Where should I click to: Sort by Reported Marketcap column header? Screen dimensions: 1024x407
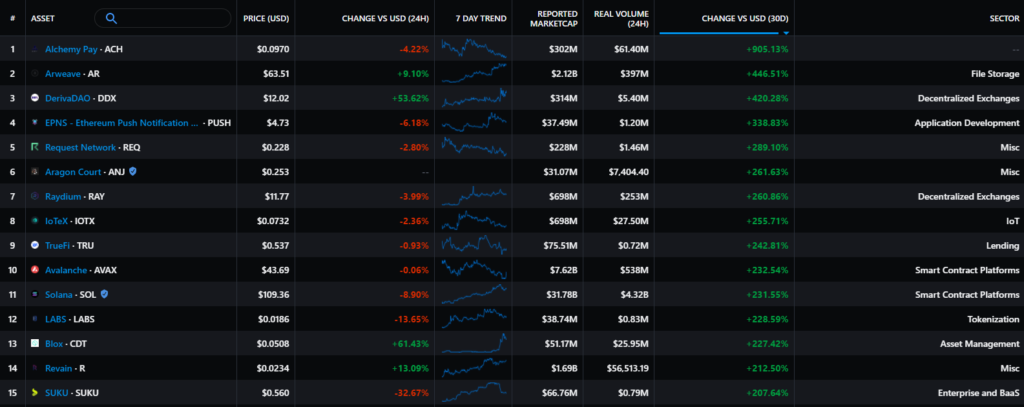pyautogui.click(x=547, y=18)
